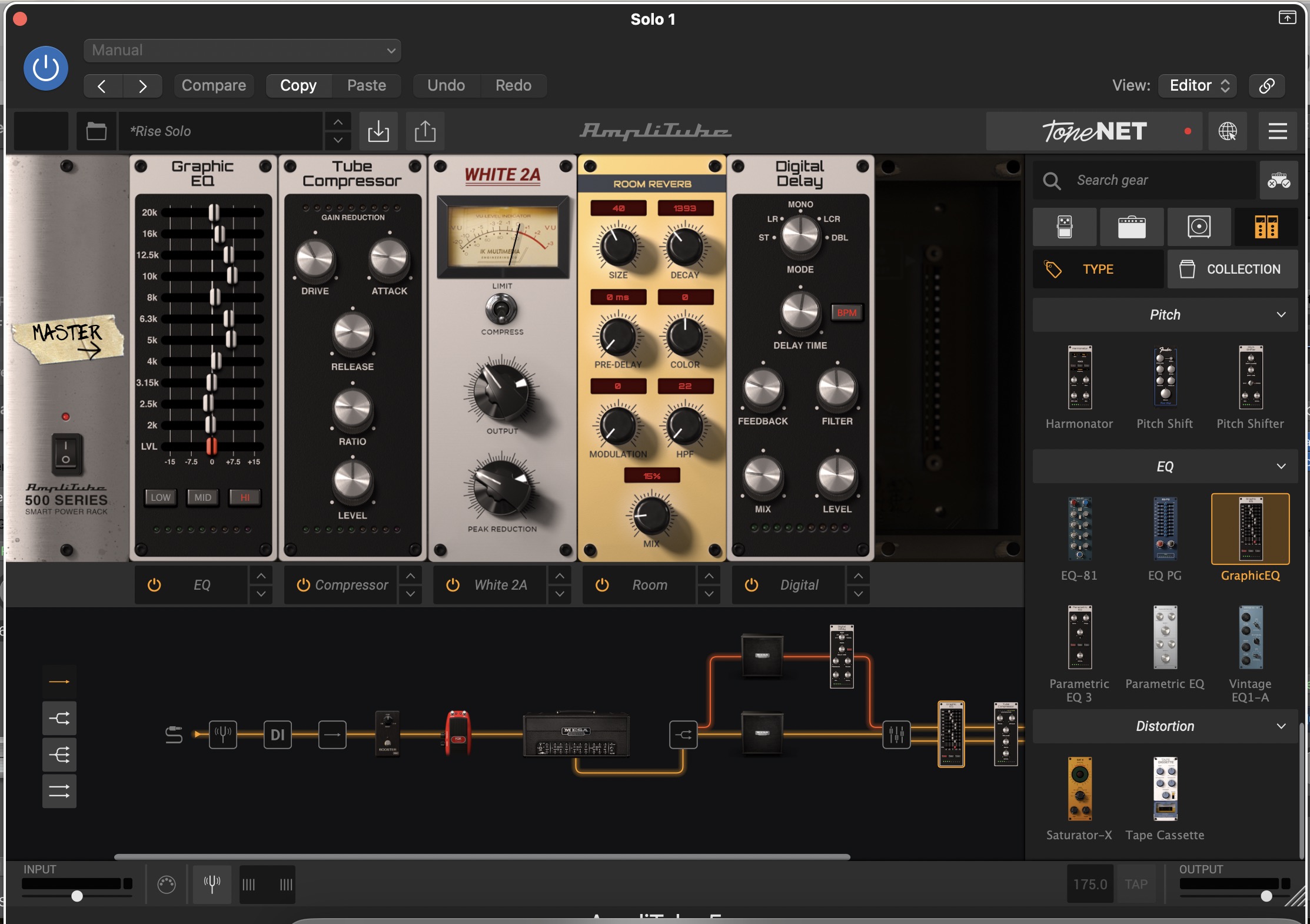Click the tuner block in signal chain

pyautogui.click(x=223, y=734)
